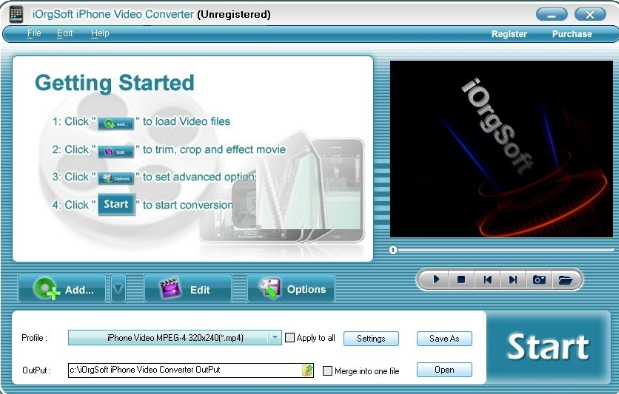The image size is (619, 394).
Task: Expand the arrow next to Add button
Action: coord(118,289)
